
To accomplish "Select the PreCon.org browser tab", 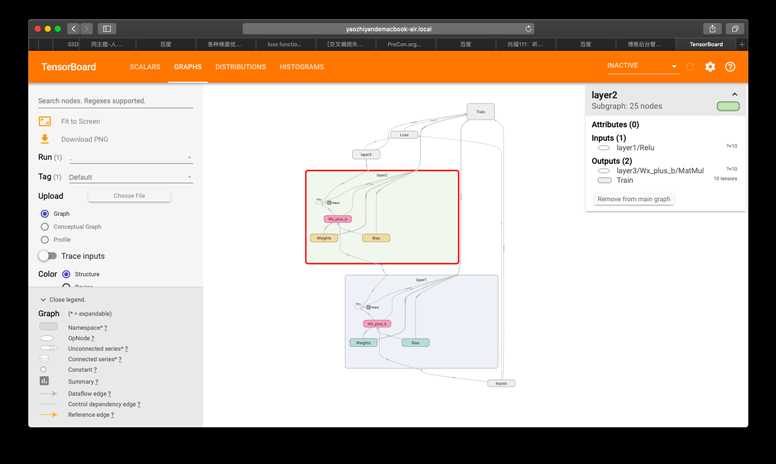I will (x=404, y=45).
